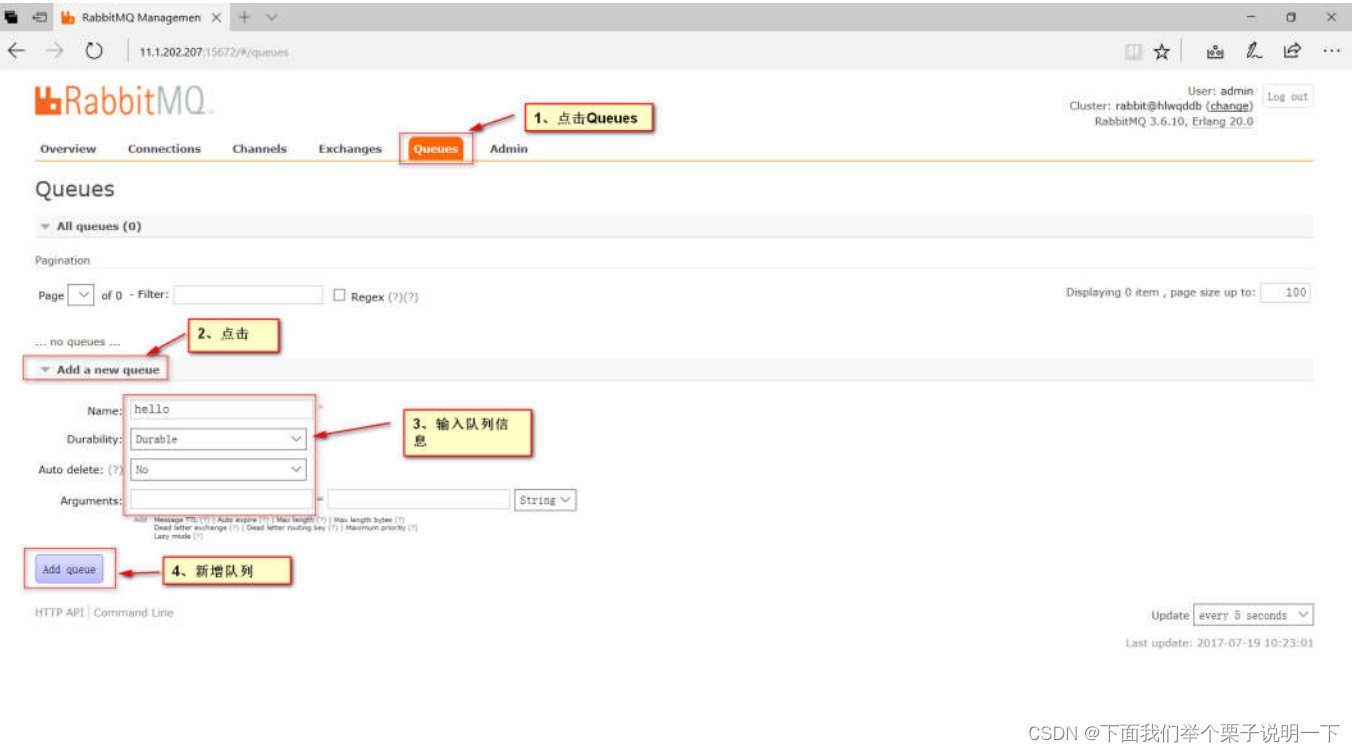Select the Queues tab
1355x752 pixels.
pyautogui.click(x=436, y=149)
